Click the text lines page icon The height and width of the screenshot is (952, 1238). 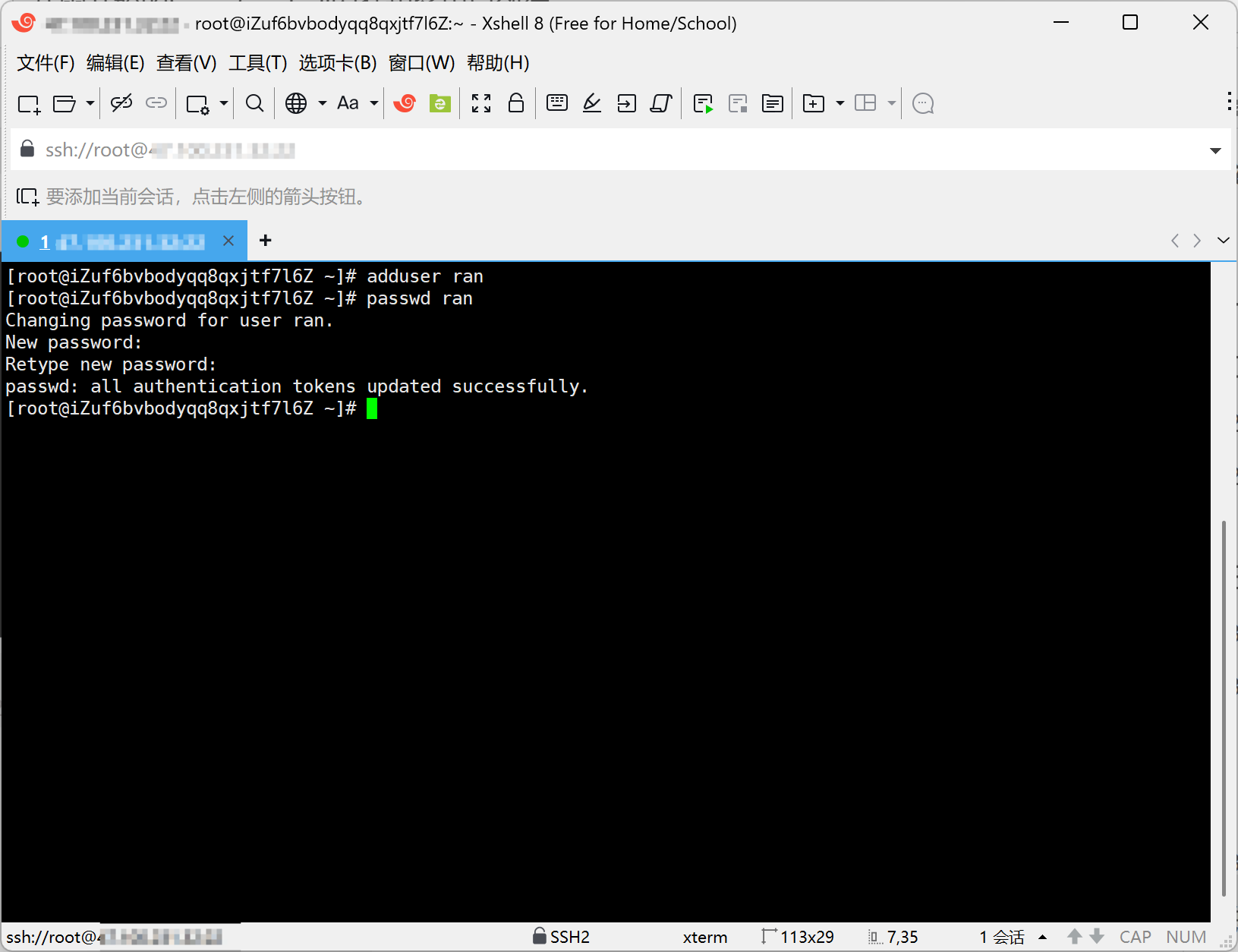[773, 103]
